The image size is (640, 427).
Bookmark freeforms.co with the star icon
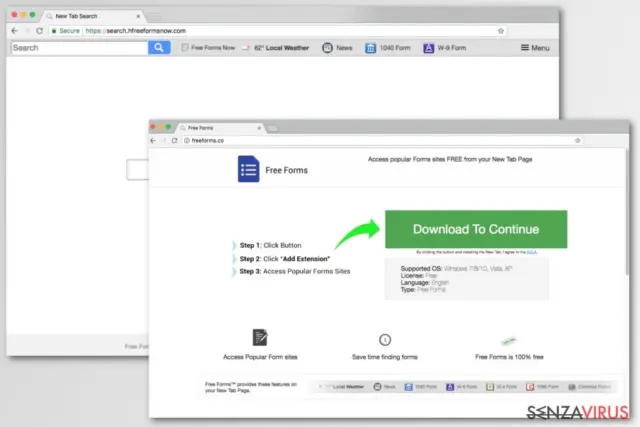(578, 140)
